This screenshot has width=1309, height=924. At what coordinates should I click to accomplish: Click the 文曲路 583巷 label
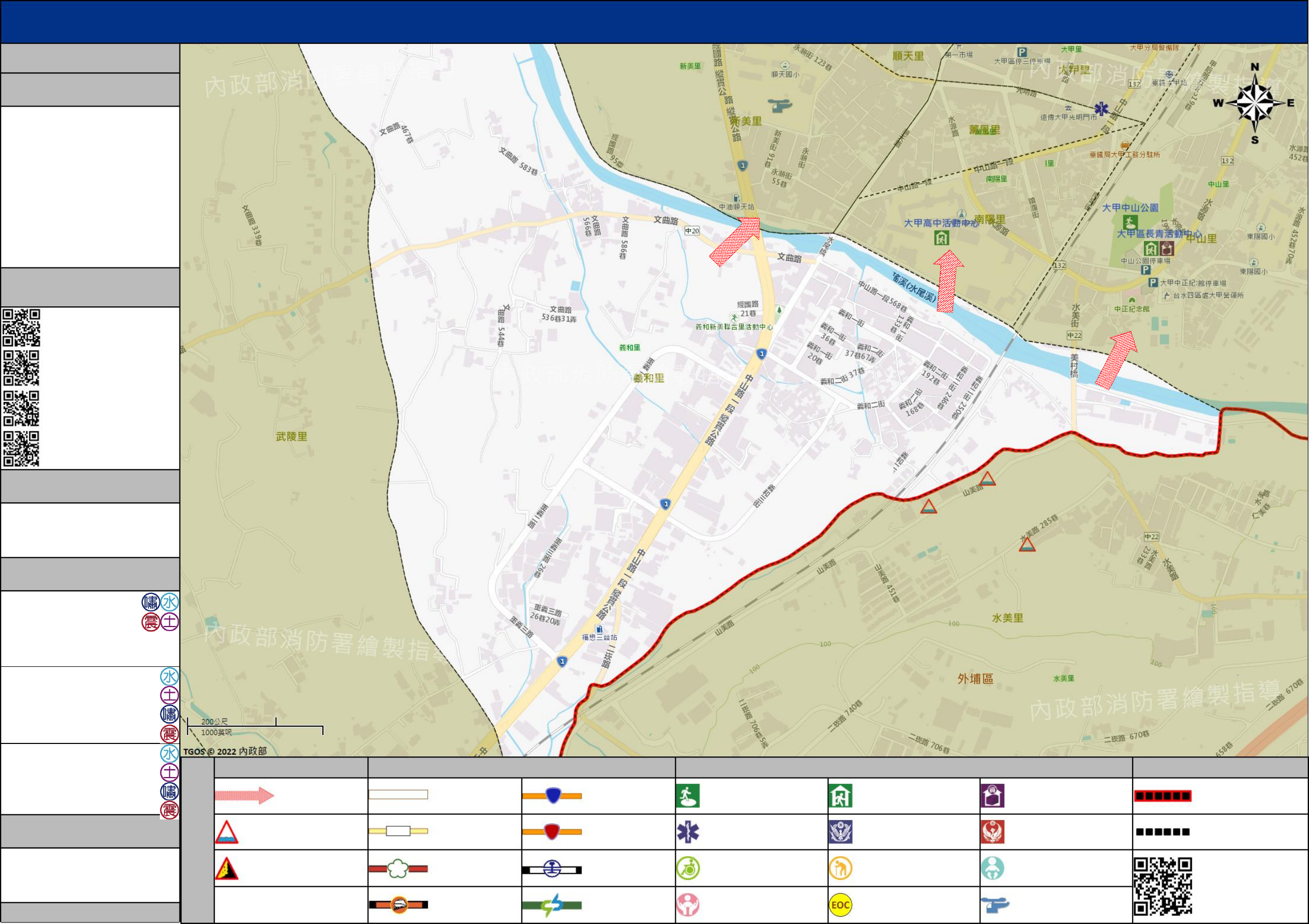click(x=518, y=161)
